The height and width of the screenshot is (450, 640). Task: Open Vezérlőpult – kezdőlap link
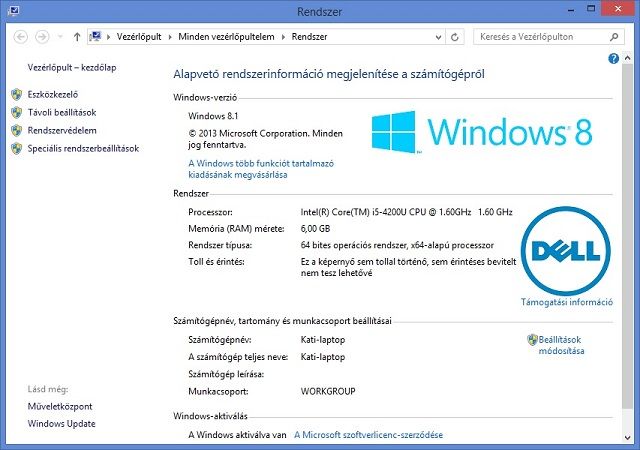click(72, 67)
